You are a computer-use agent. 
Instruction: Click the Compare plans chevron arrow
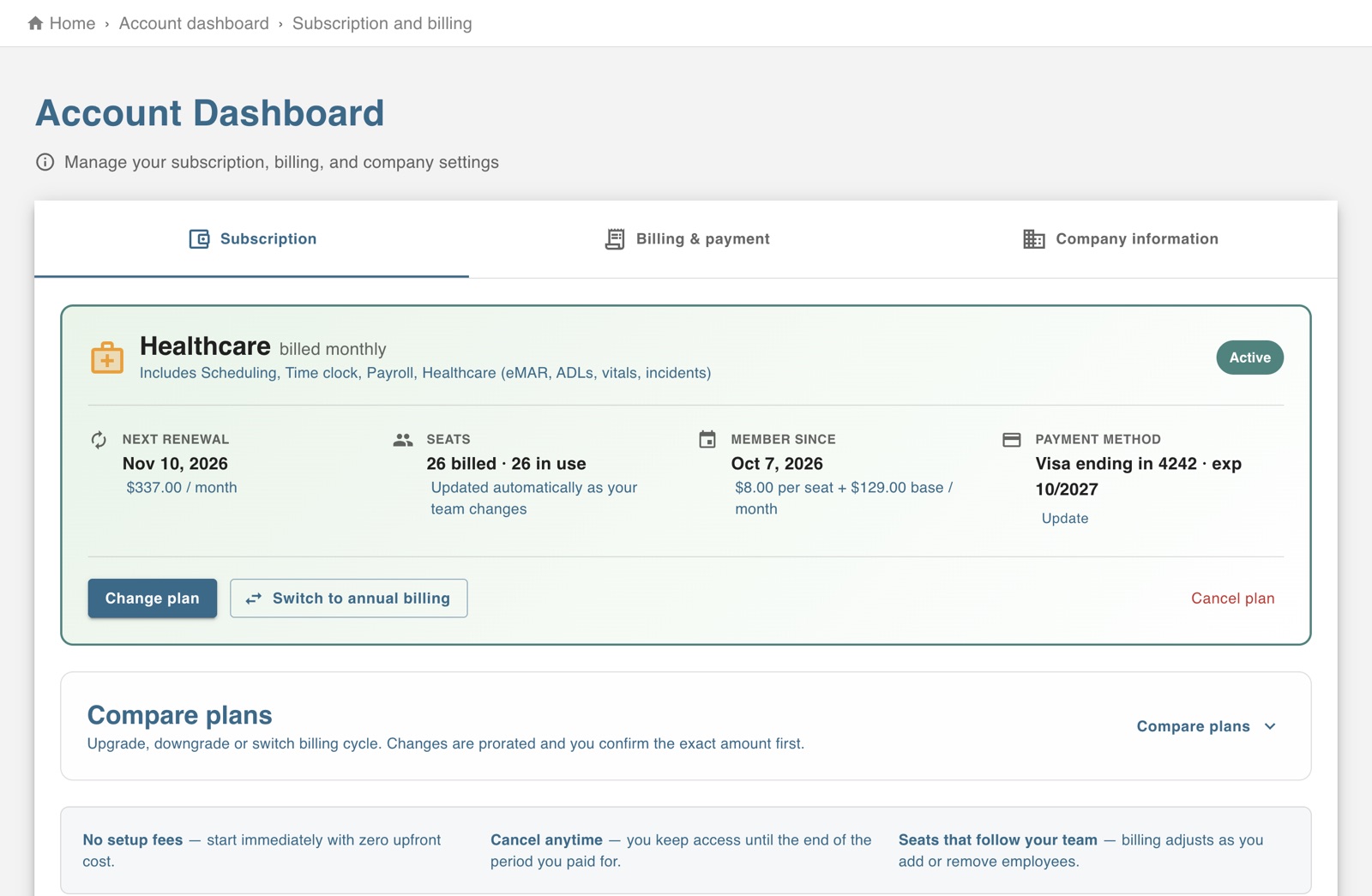(x=1270, y=726)
